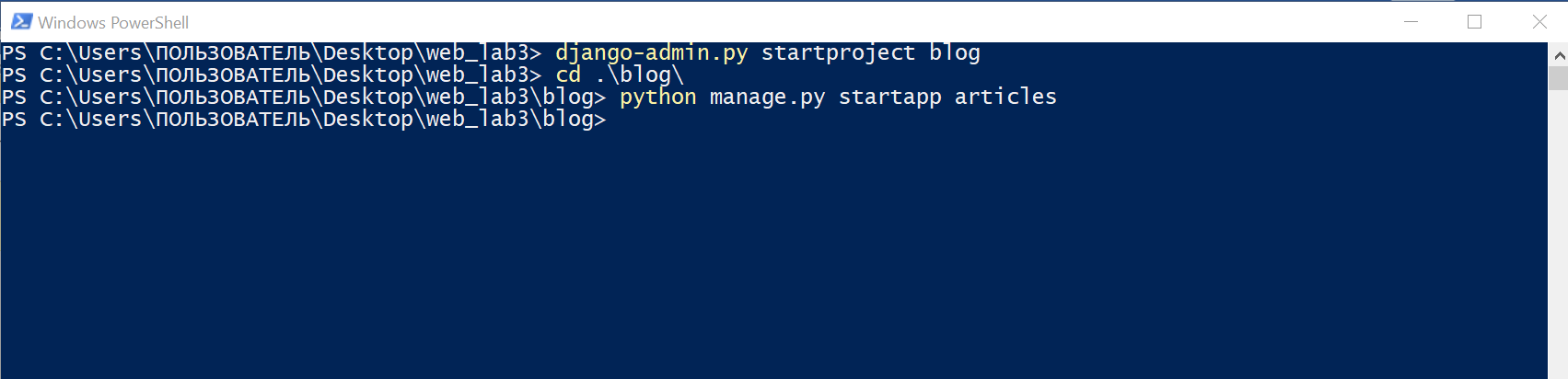Click the django-admin.py command text
Image resolution: width=1568 pixels, height=379 pixels.
[x=651, y=53]
